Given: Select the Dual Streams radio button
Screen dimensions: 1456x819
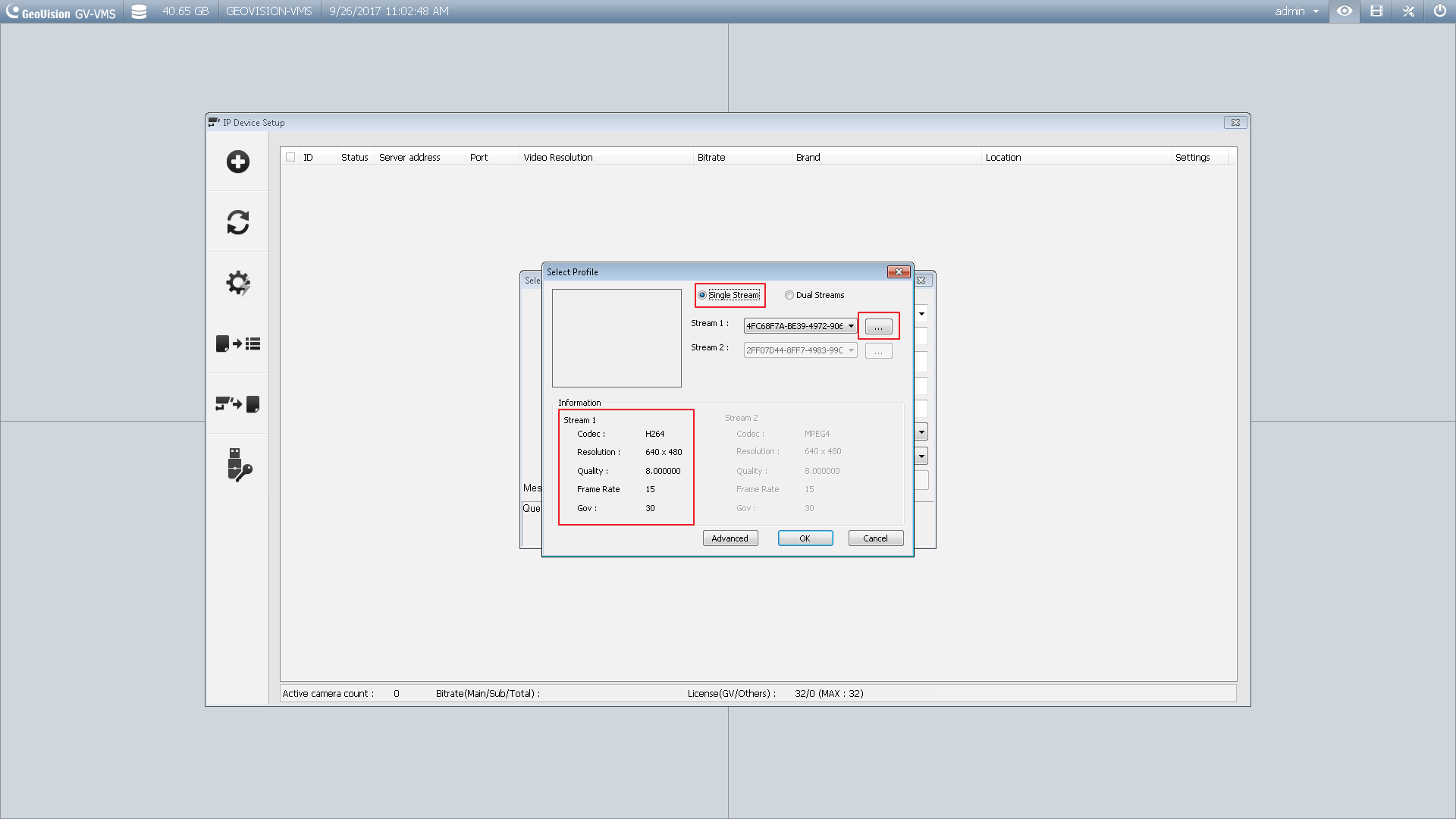Looking at the screenshot, I should (789, 295).
